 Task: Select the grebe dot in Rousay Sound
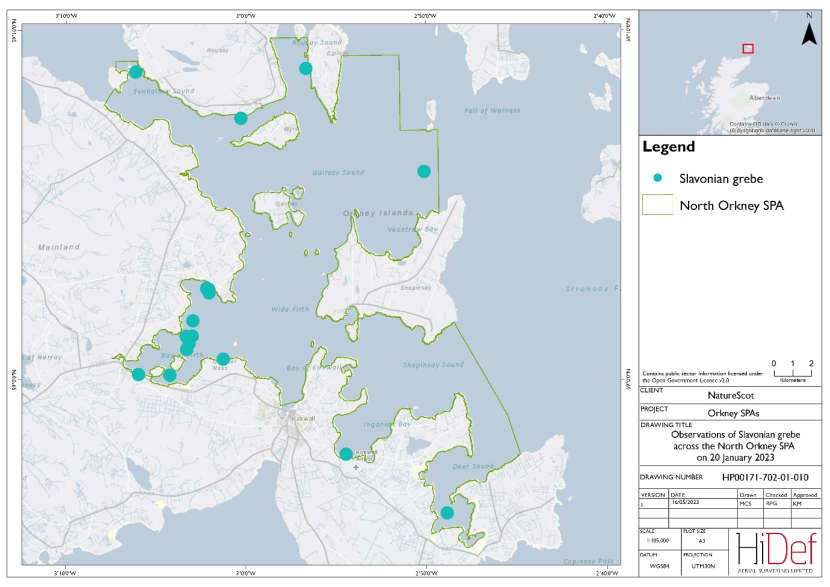point(305,68)
